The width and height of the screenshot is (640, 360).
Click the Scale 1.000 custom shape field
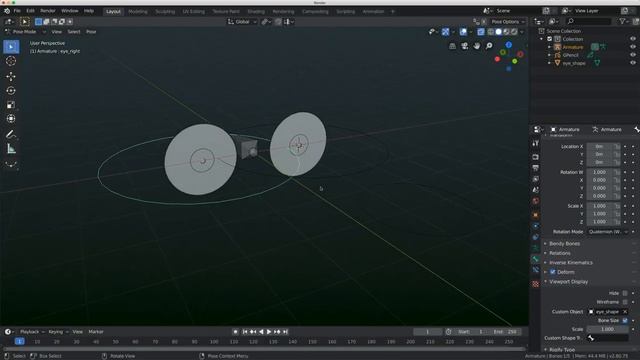click(x=608, y=329)
